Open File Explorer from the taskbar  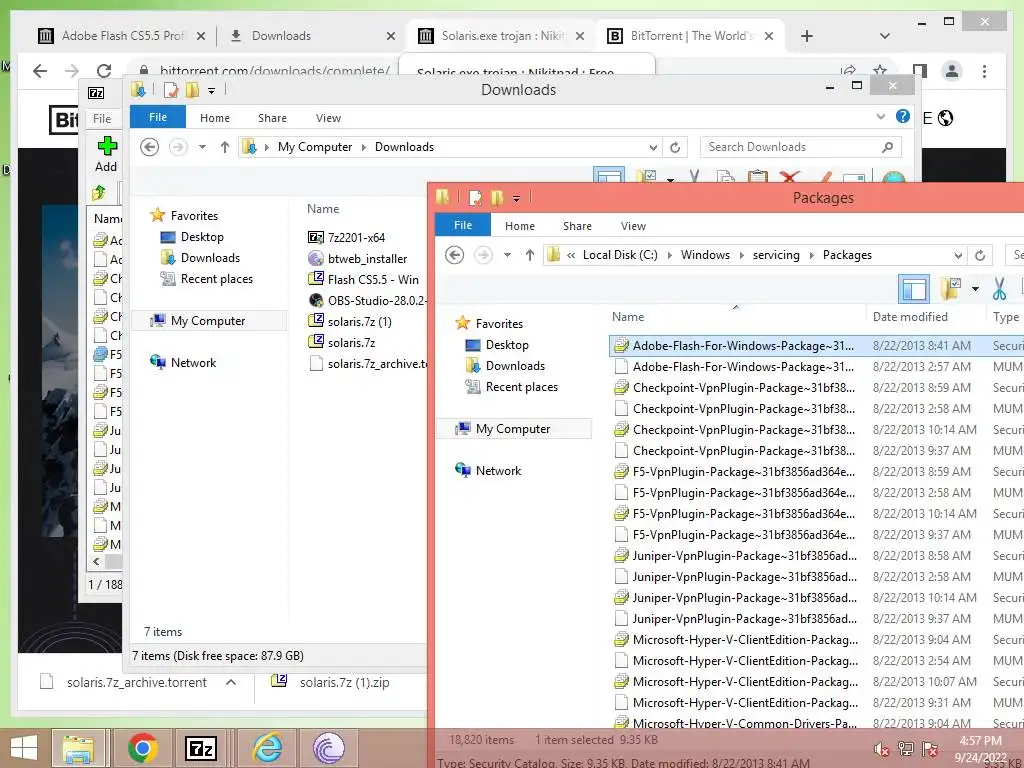coord(78,748)
